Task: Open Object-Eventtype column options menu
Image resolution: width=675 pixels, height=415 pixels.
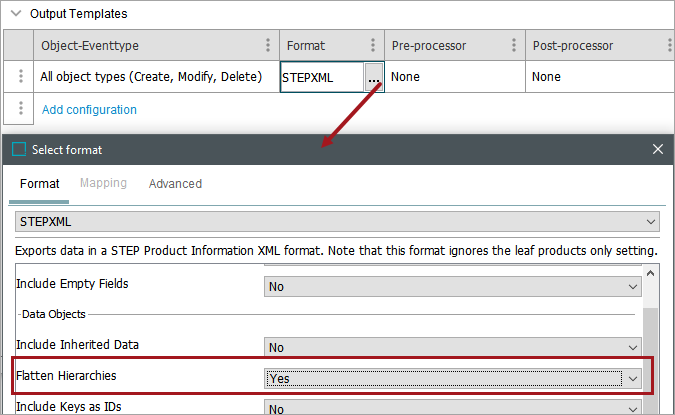Action: [x=268, y=46]
